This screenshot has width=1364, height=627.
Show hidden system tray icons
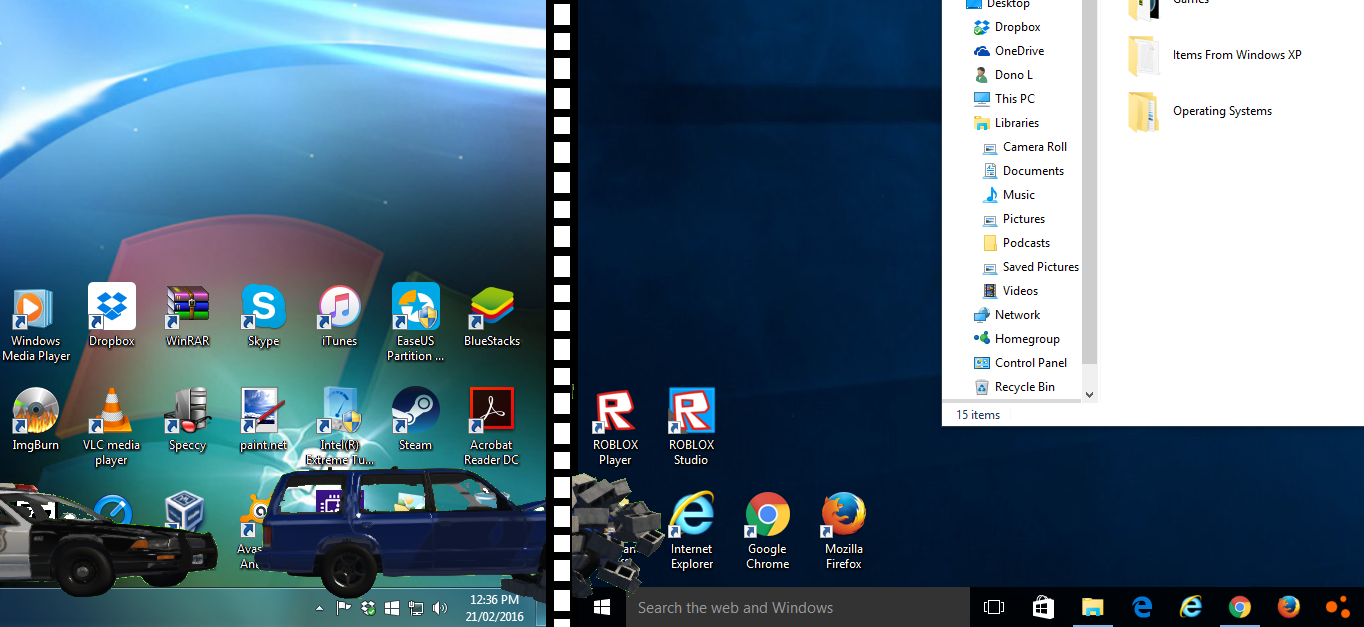click(319, 608)
